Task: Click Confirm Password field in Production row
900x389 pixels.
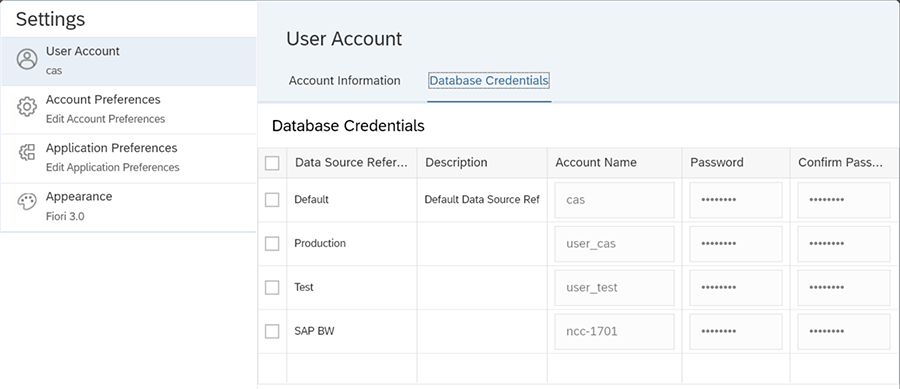Action: point(844,244)
